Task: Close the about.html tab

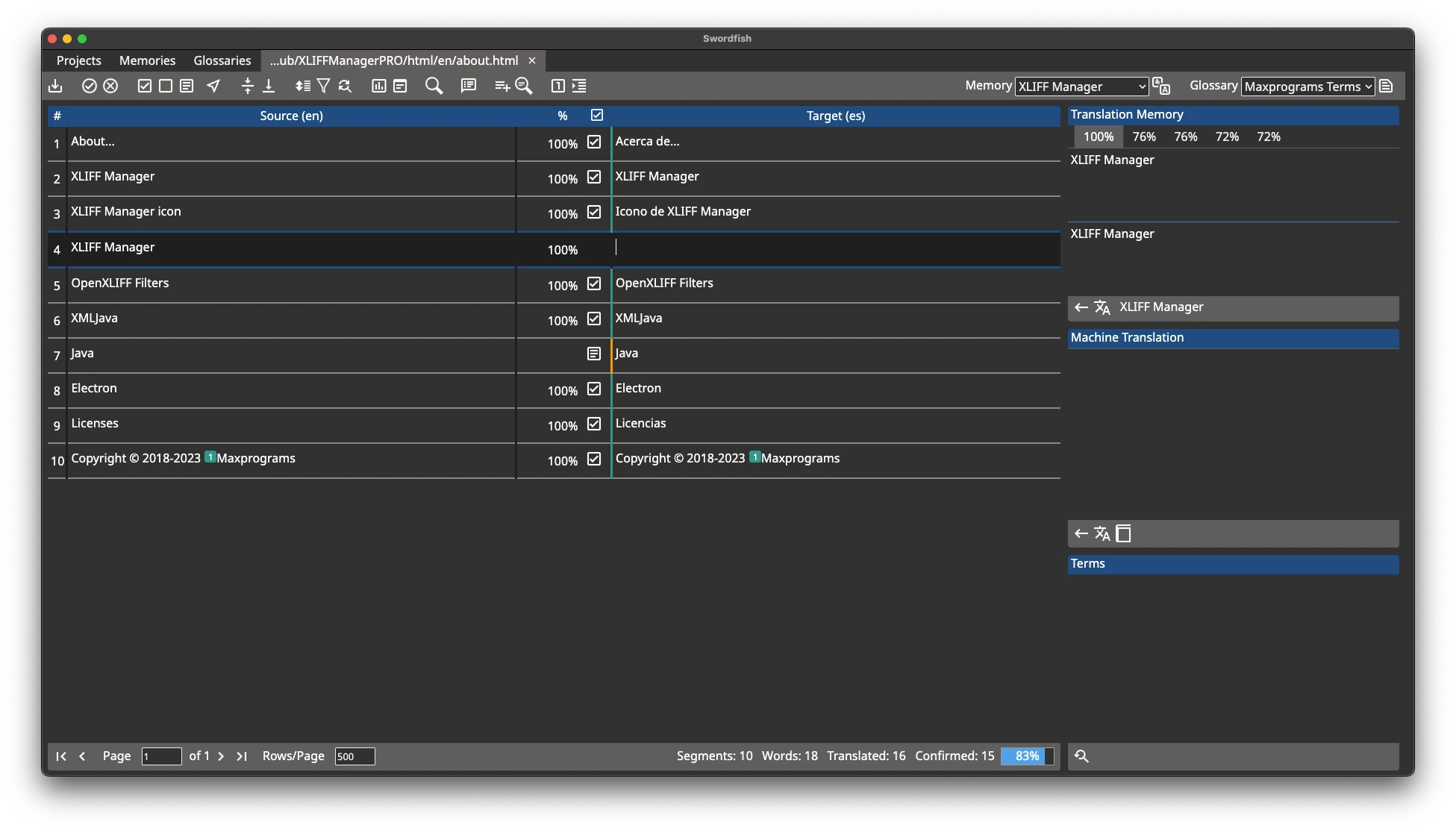Action: click(x=532, y=60)
